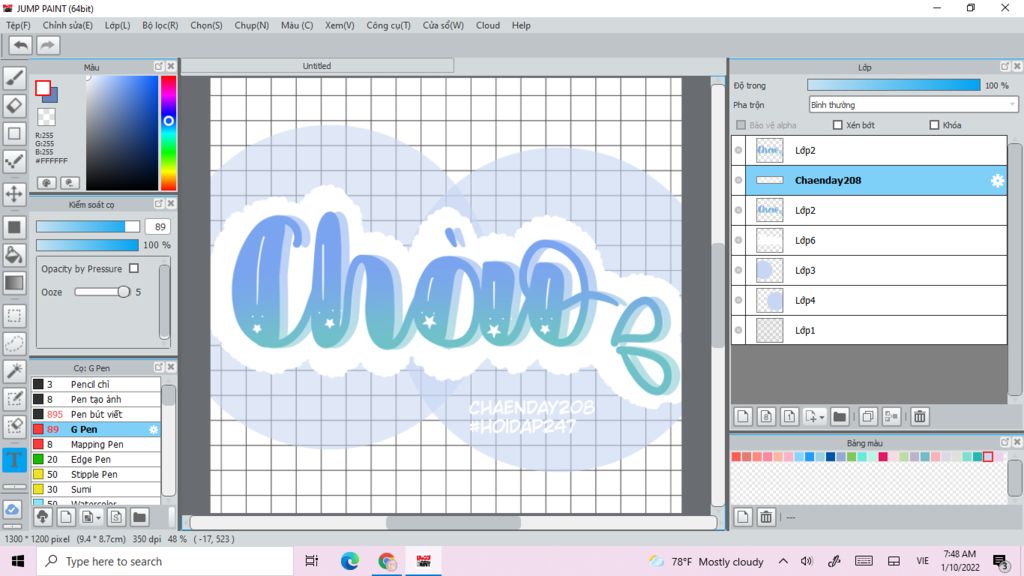Screen dimensions: 1024x576
Task: Download brushes from cloud icon
Action: [42, 517]
